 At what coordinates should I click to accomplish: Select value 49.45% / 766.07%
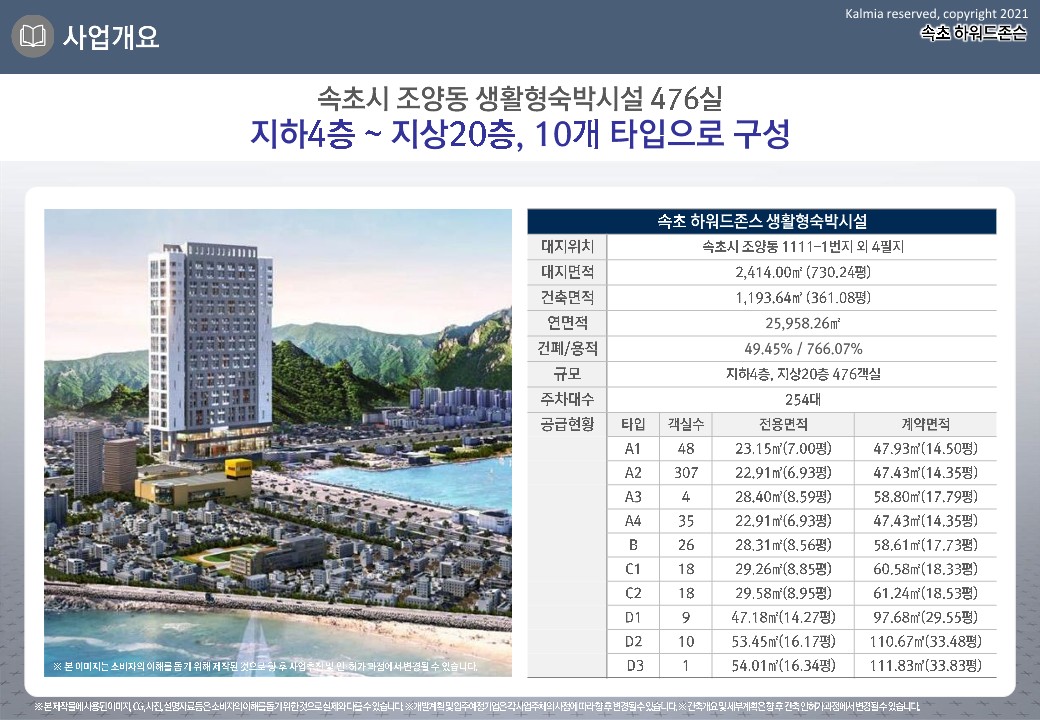pos(803,349)
